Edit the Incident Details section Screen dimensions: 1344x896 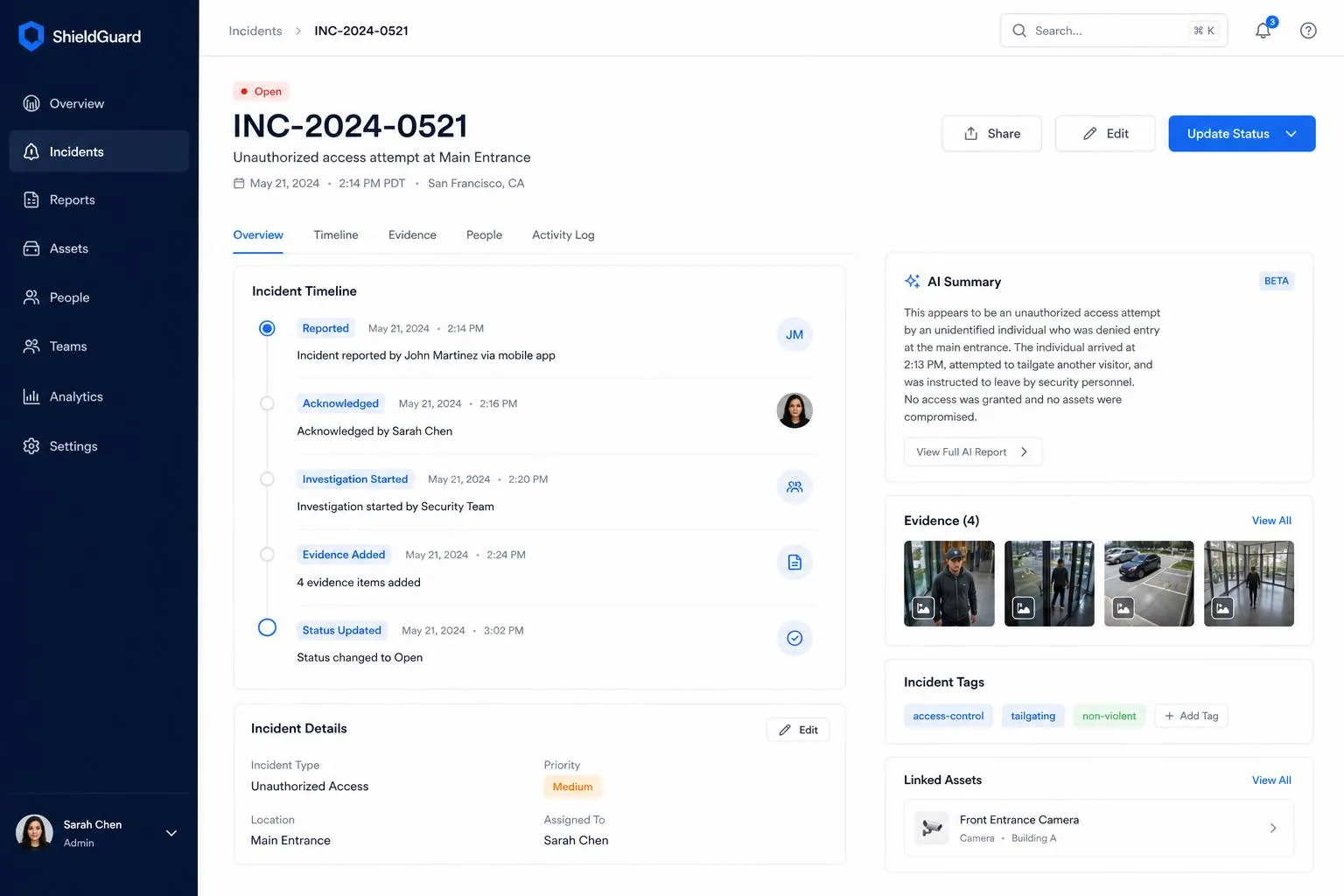[798, 730]
